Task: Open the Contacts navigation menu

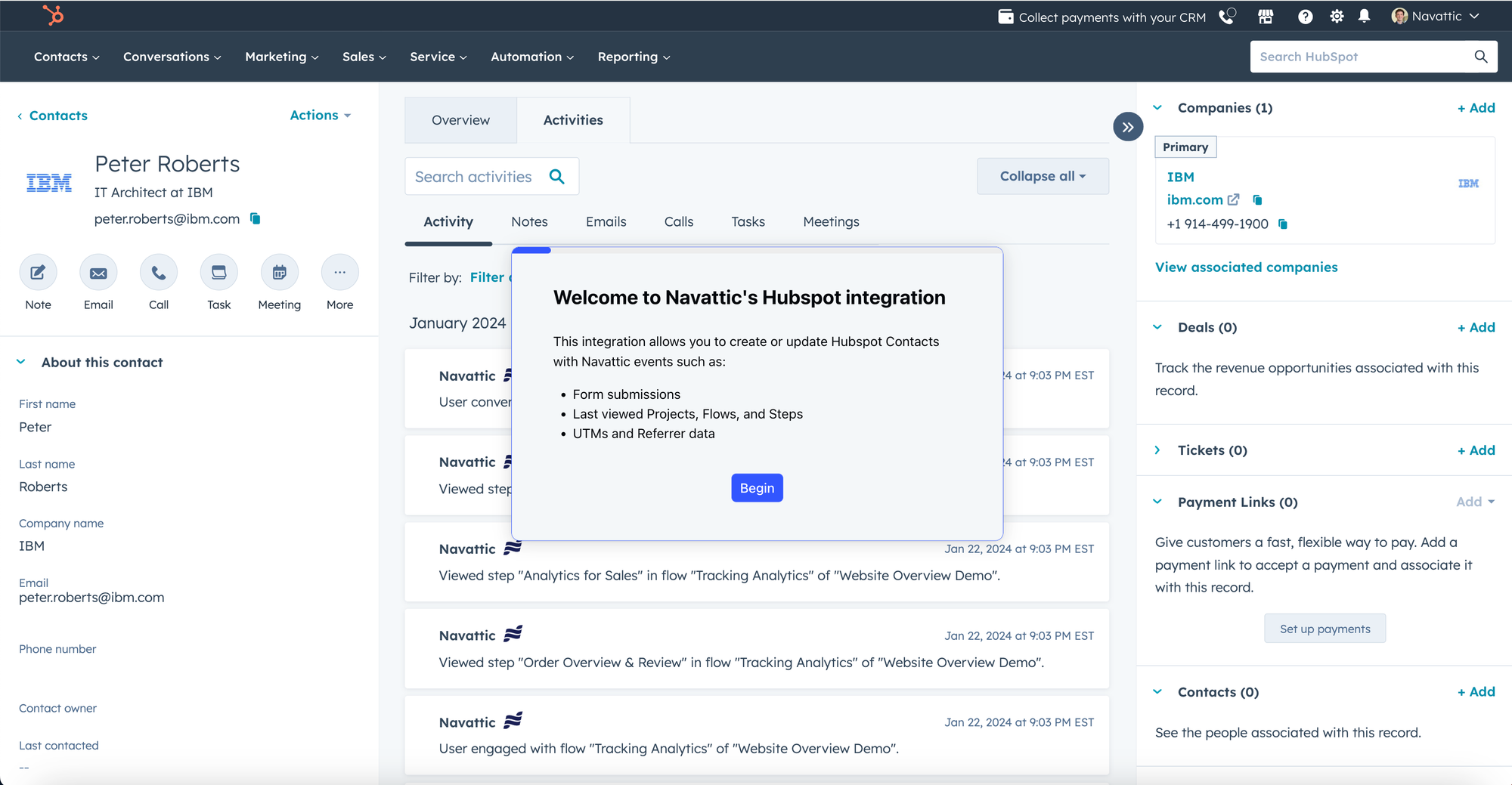Action: tap(67, 57)
